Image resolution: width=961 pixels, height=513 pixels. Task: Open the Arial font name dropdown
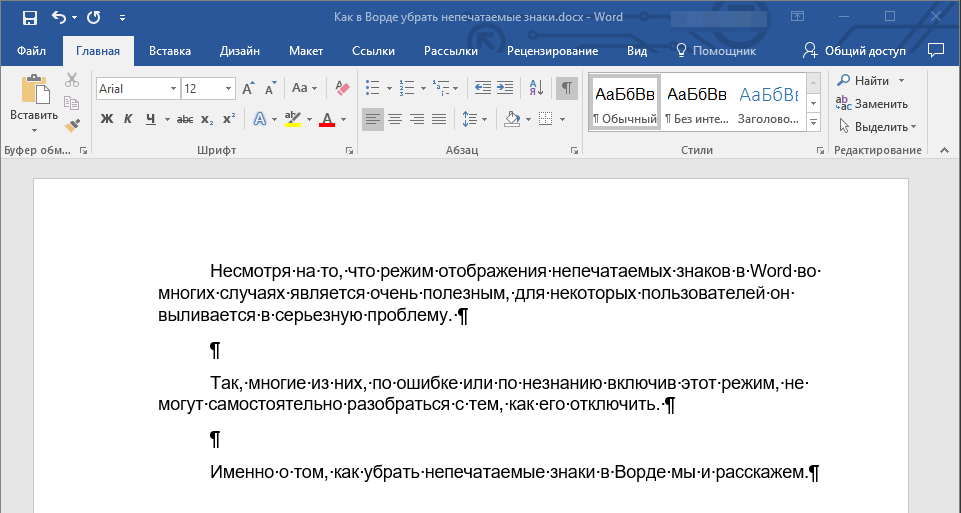(x=173, y=89)
